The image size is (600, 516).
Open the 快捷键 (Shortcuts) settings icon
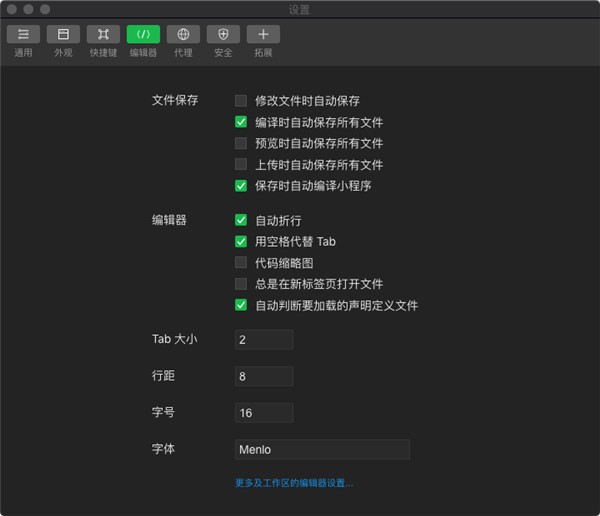click(103, 34)
